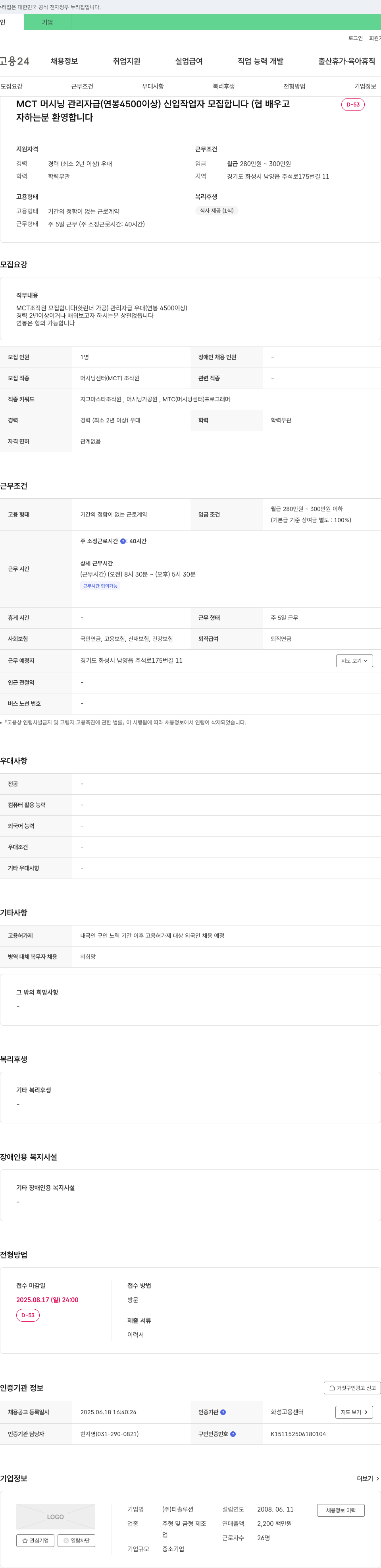Screen dimensions: 381x1568
Task: Click the D-53 badge beside job title
Action: (x=353, y=105)
